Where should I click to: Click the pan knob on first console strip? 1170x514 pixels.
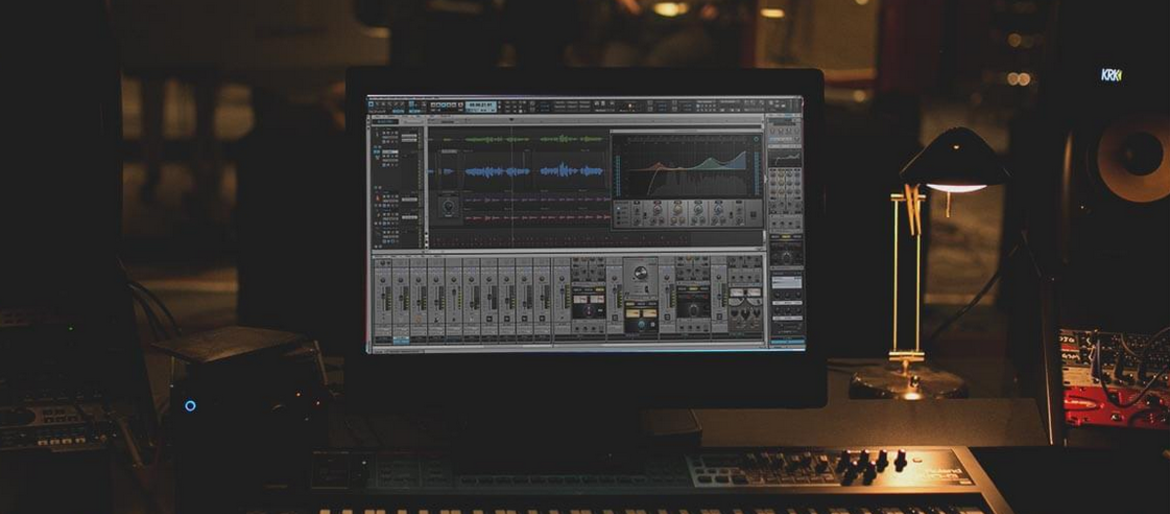383,280
